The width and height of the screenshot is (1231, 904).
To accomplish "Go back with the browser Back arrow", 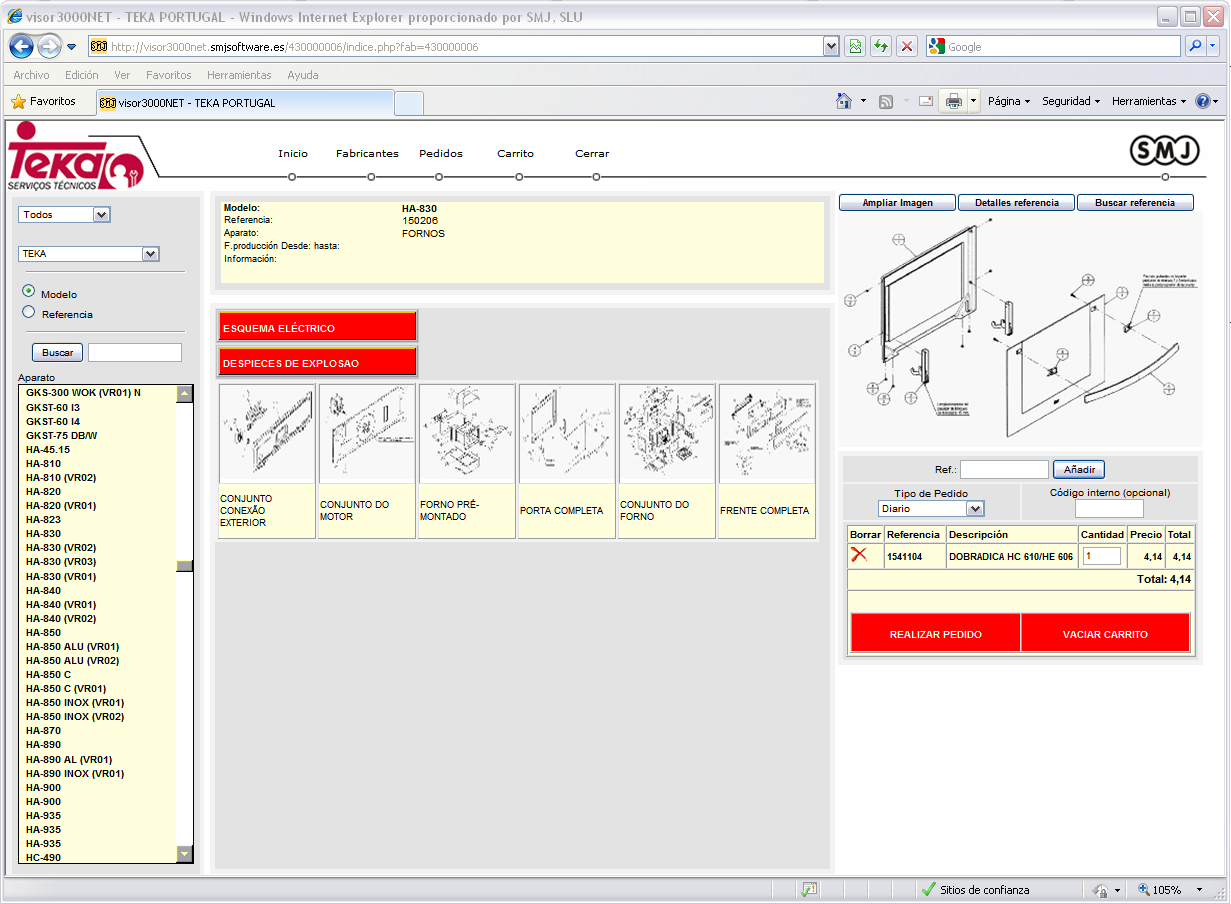I will pos(22,46).
